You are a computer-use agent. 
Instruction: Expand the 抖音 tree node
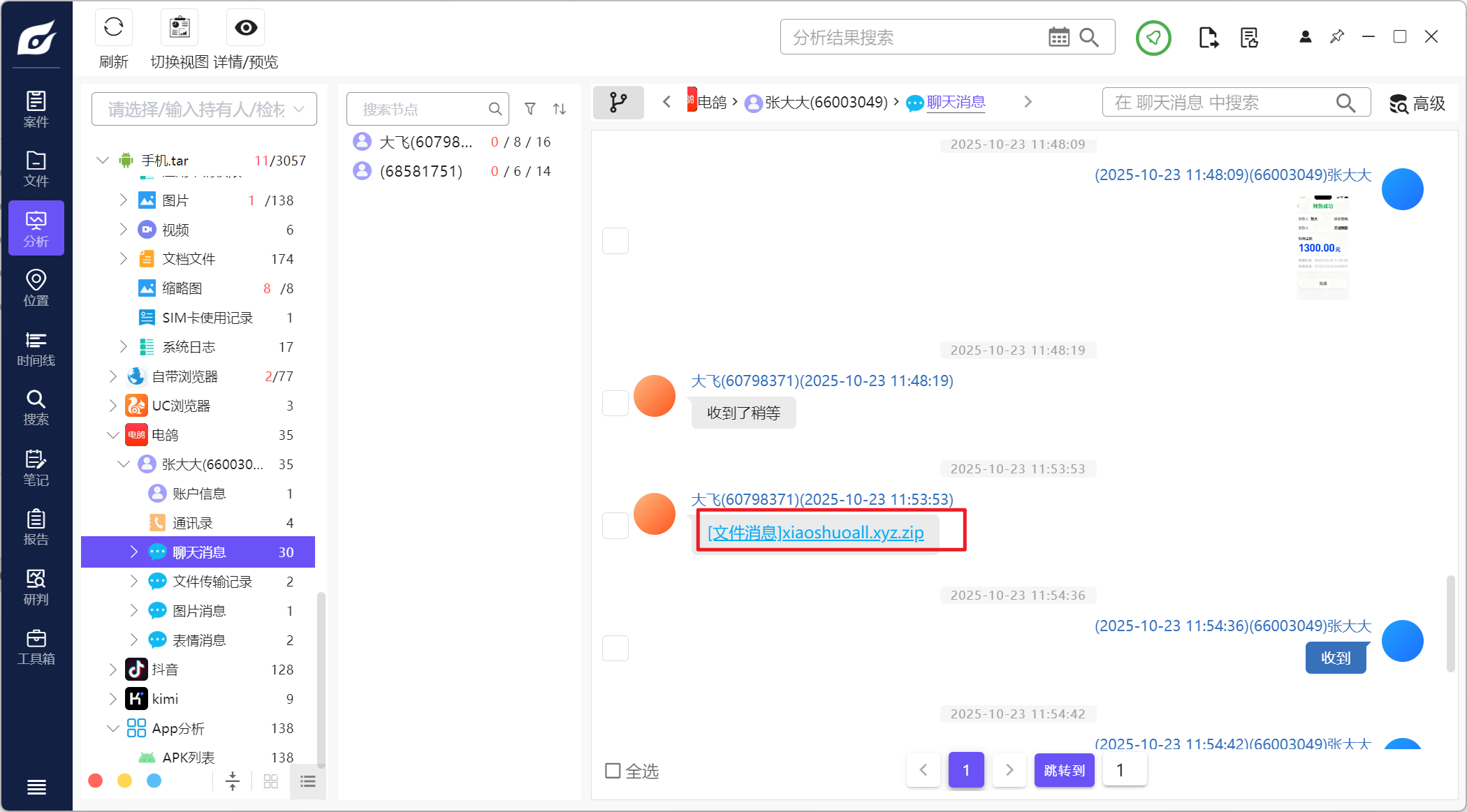click(113, 670)
